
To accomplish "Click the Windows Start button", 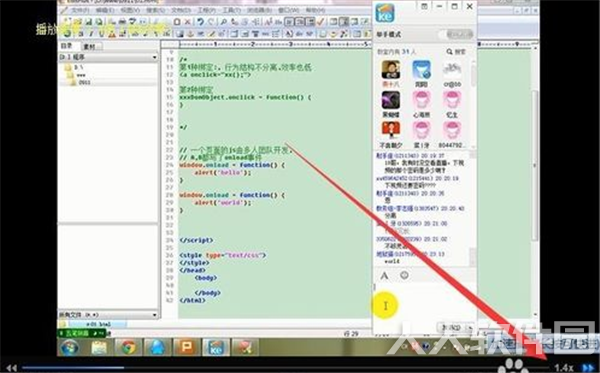I will click(70, 347).
